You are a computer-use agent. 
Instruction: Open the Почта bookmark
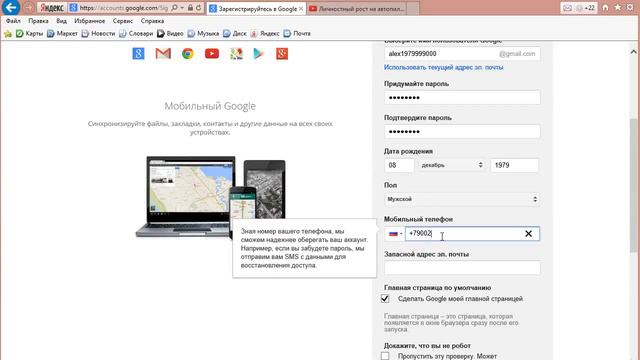click(297, 33)
